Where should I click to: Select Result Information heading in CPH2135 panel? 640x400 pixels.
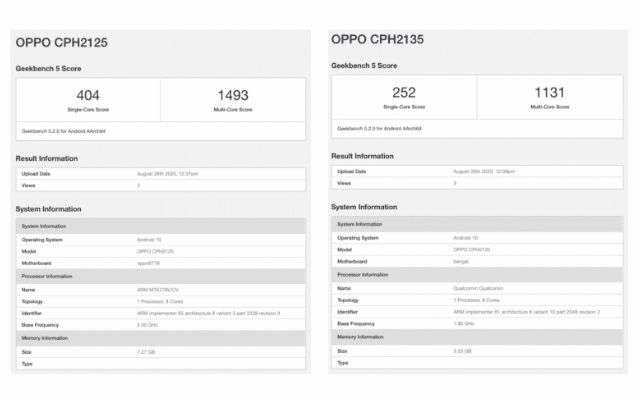click(x=362, y=156)
